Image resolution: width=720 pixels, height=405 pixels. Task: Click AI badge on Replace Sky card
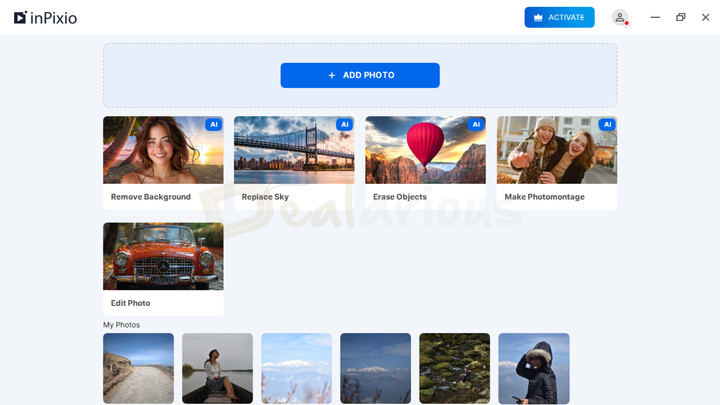click(344, 125)
